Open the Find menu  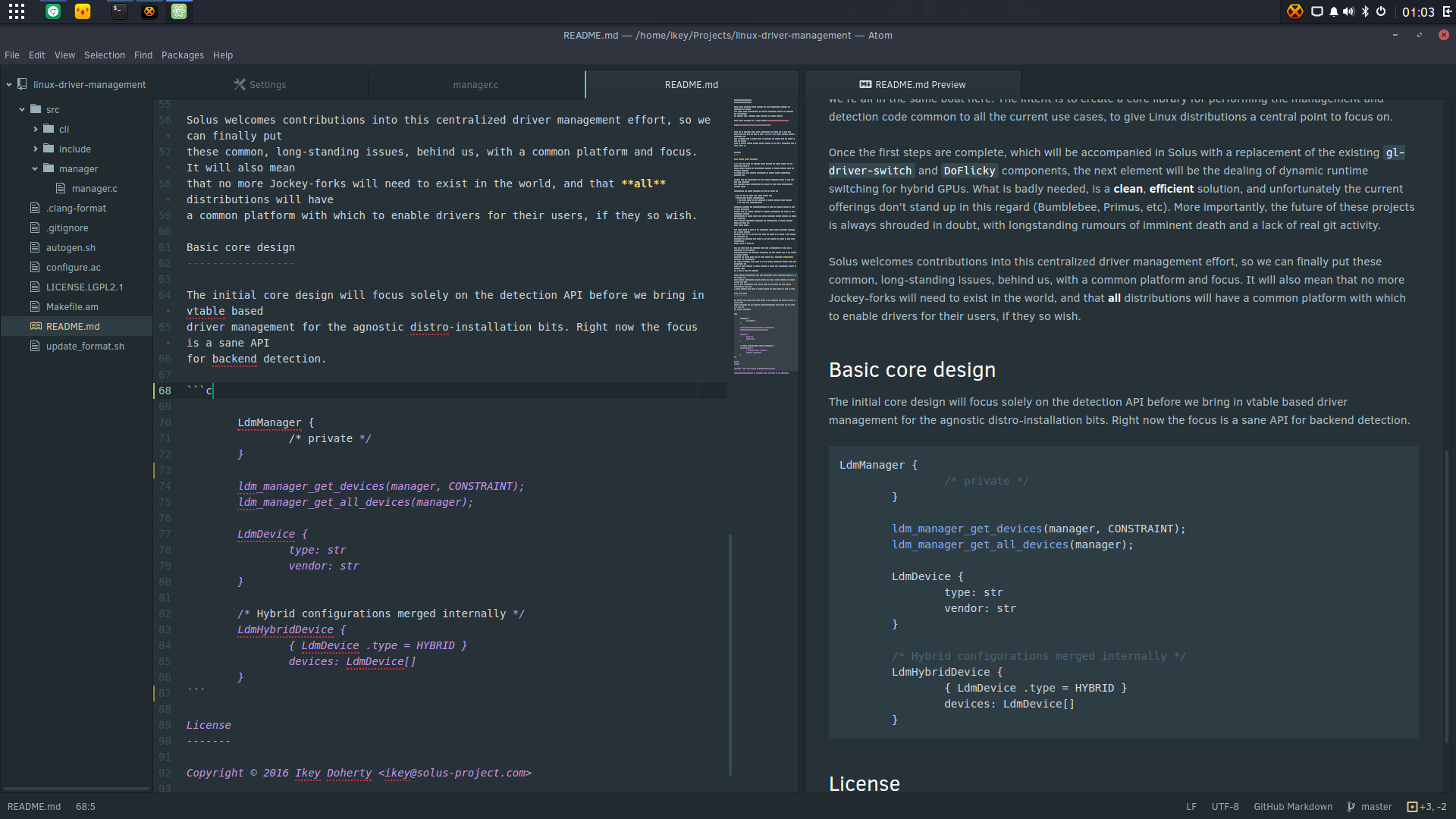(143, 55)
